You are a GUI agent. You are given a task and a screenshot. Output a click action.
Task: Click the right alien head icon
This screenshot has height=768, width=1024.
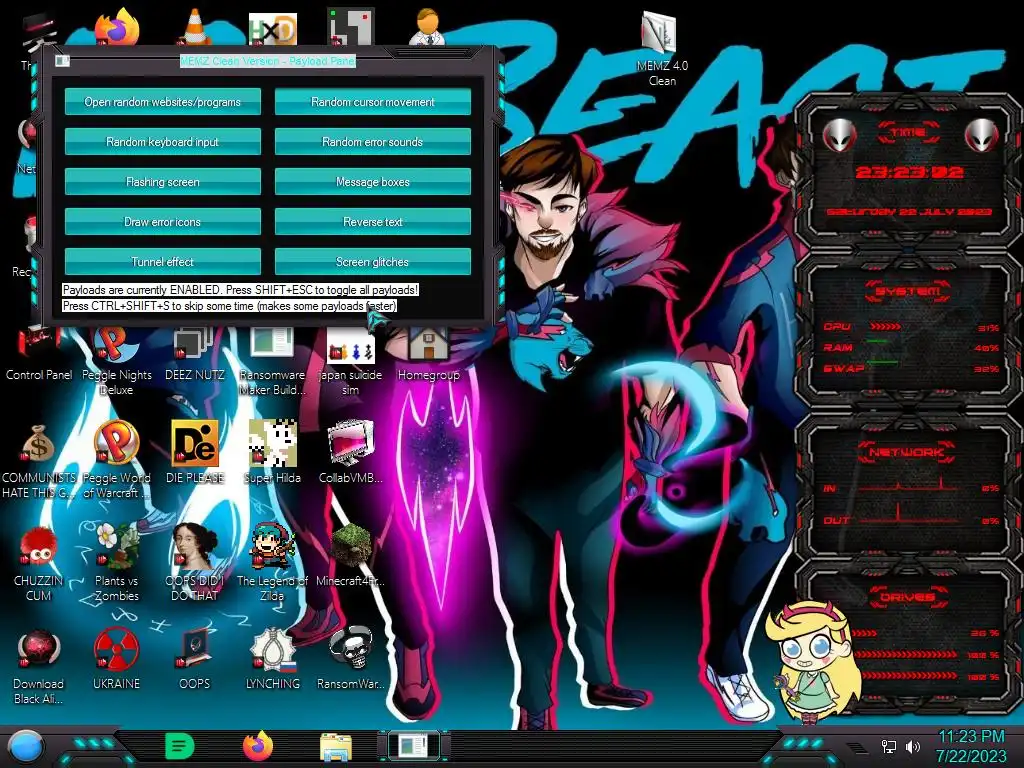(980, 135)
